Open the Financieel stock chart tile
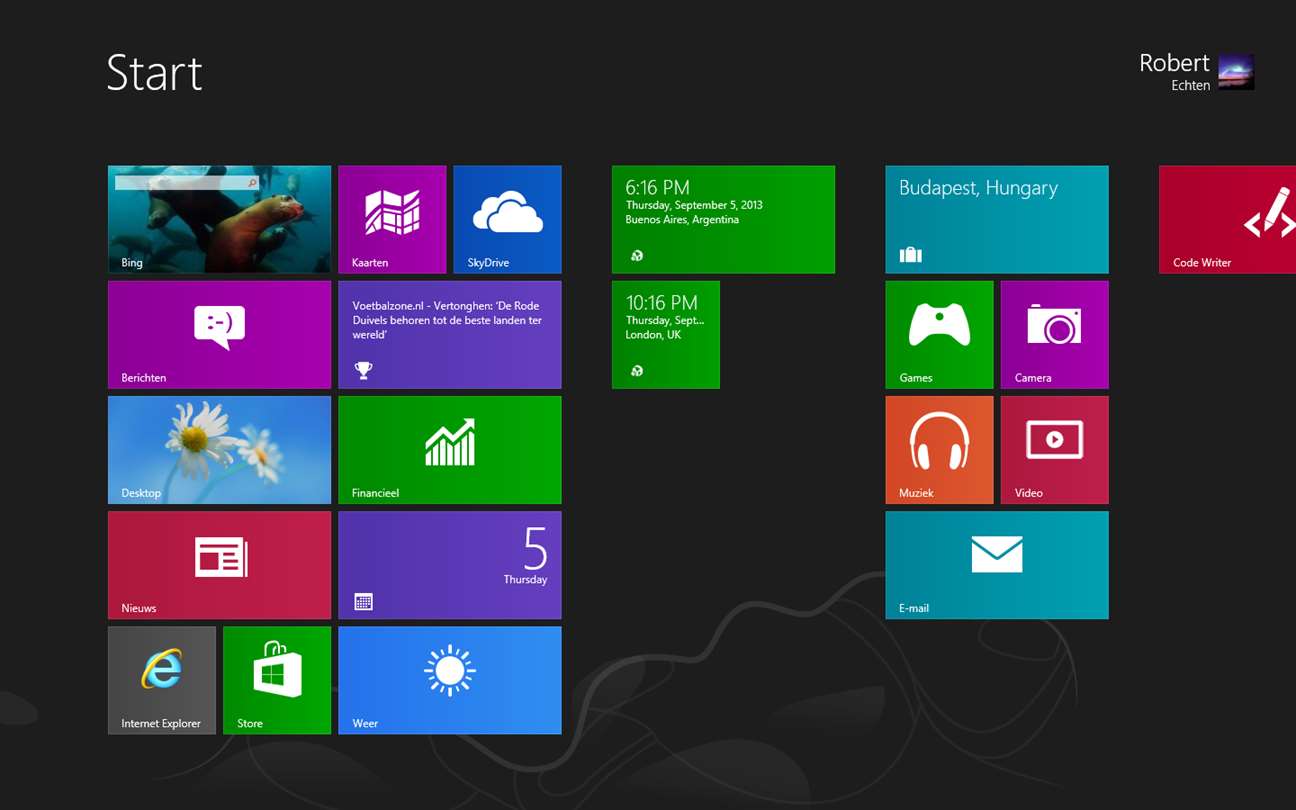 click(450, 450)
